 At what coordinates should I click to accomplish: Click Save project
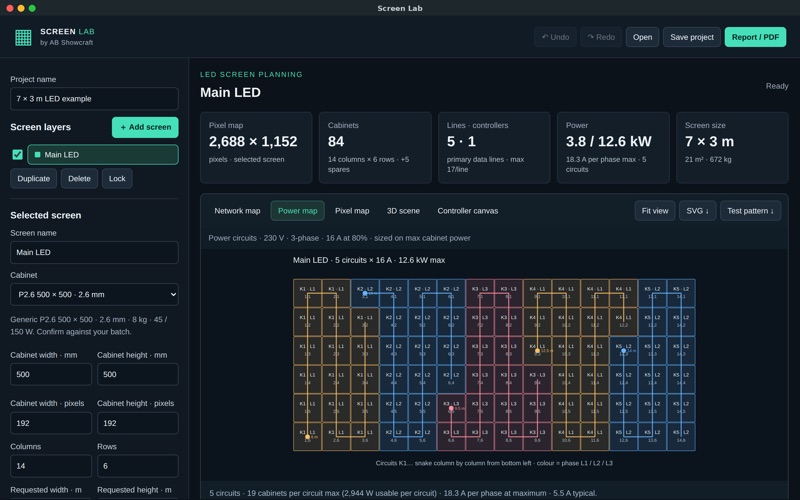click(x=692, y=37)
